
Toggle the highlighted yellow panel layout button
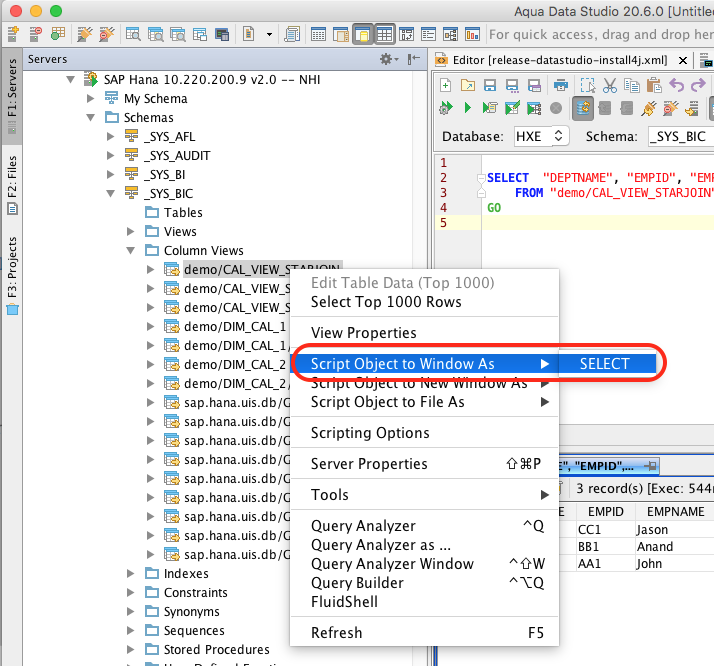362,34
